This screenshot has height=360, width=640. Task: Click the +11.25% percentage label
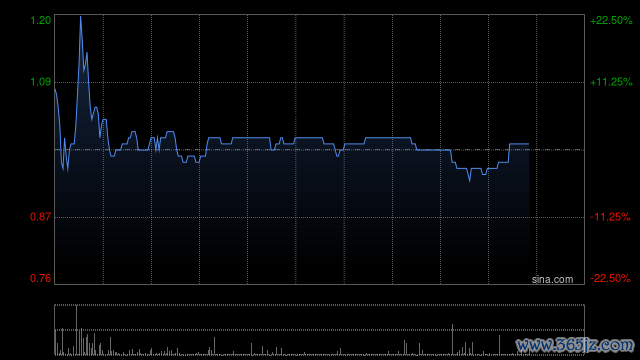611,82
